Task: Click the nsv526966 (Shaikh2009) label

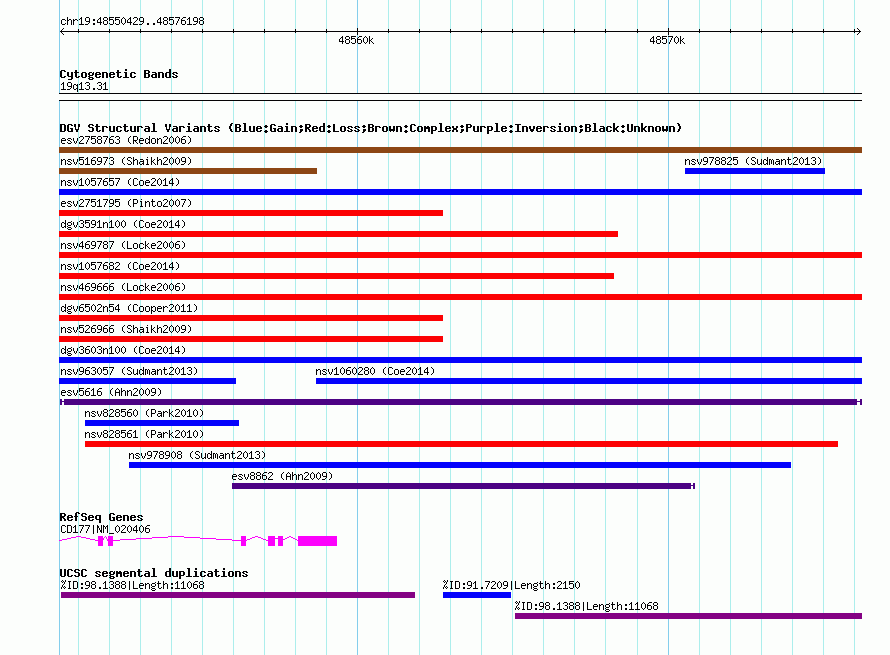Action: point(126,329)
